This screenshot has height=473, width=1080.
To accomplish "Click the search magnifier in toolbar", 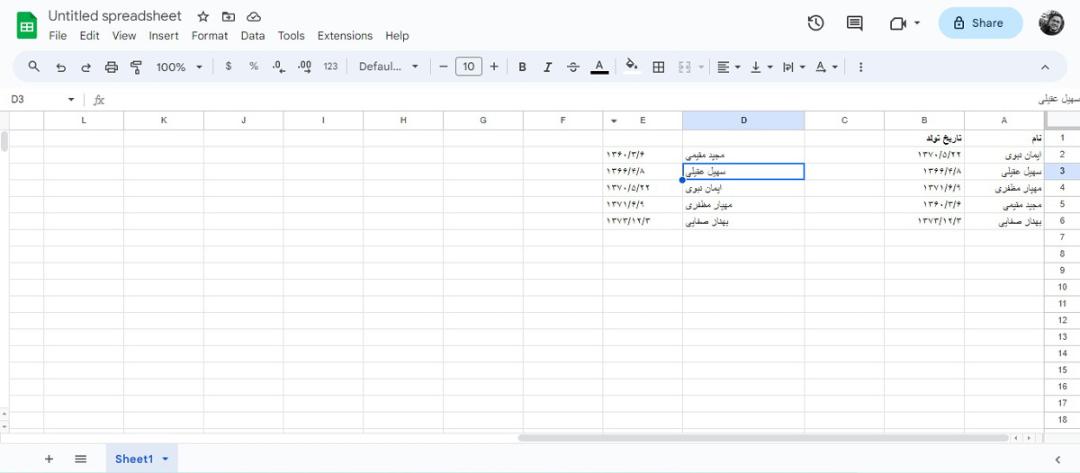I will click(x=34, y=66).
